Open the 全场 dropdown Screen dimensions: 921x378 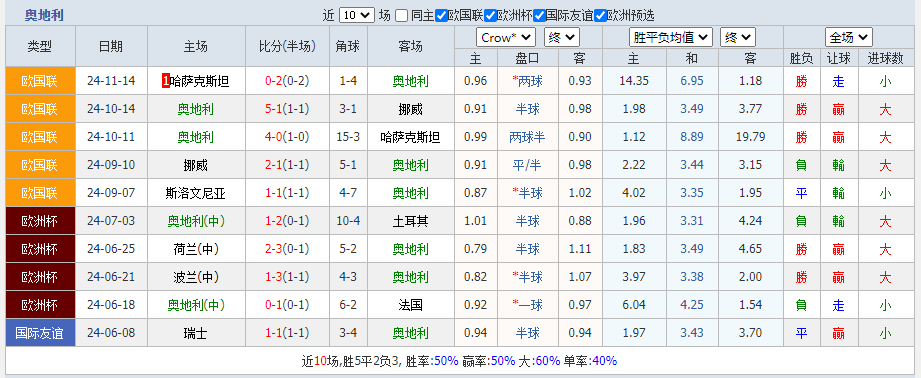click(x=849, y=38)
